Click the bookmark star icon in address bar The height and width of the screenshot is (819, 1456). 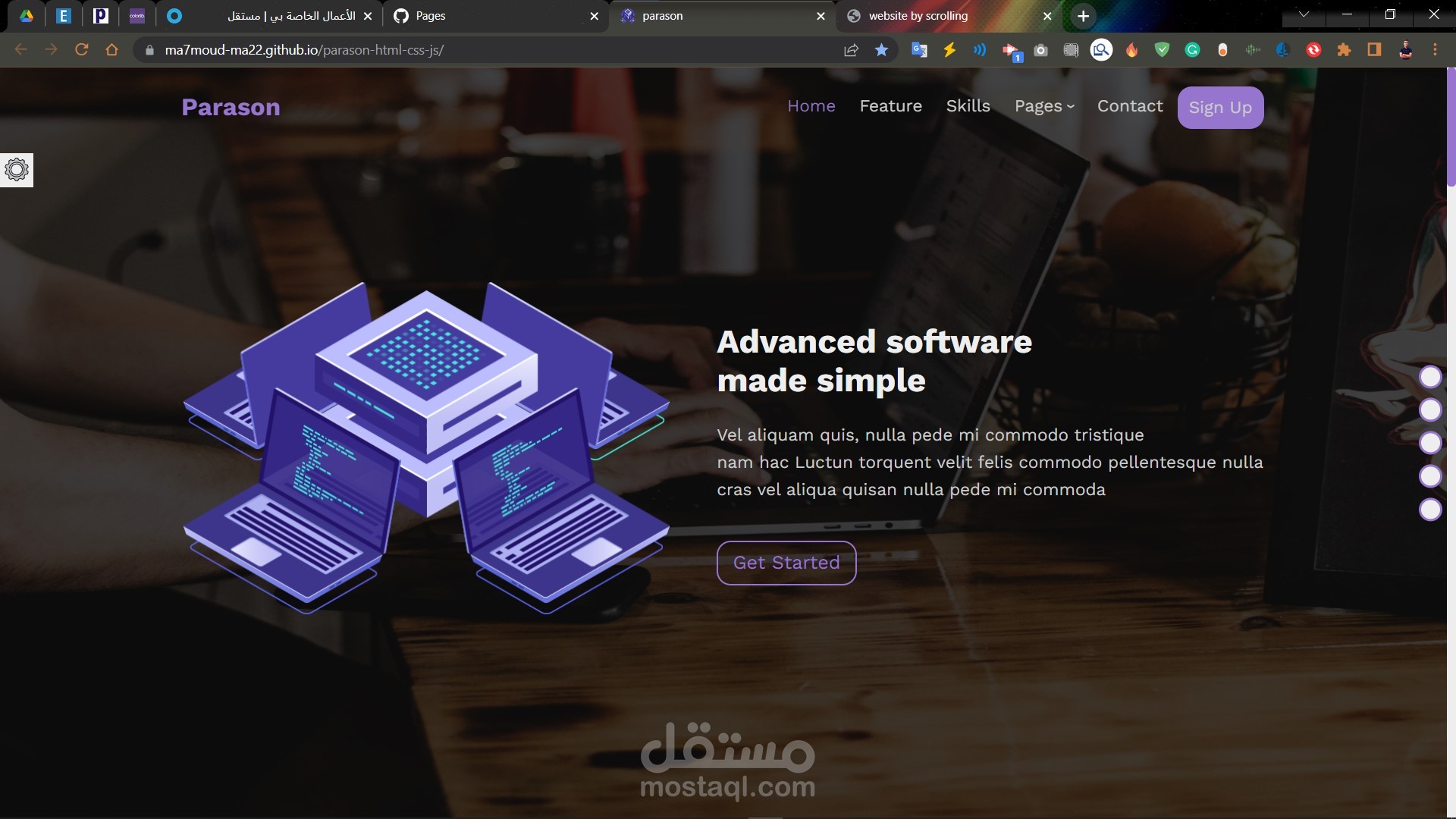(x=881, y=50)
